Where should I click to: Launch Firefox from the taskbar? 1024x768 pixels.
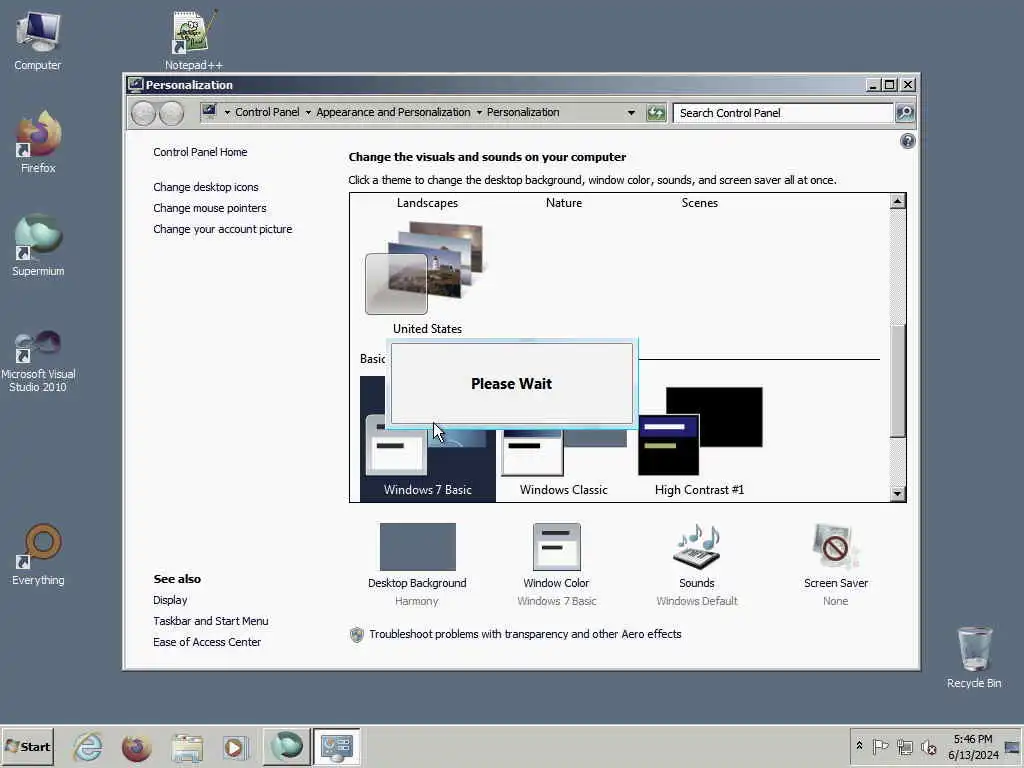pyautogui.click(x=136, y=746)
